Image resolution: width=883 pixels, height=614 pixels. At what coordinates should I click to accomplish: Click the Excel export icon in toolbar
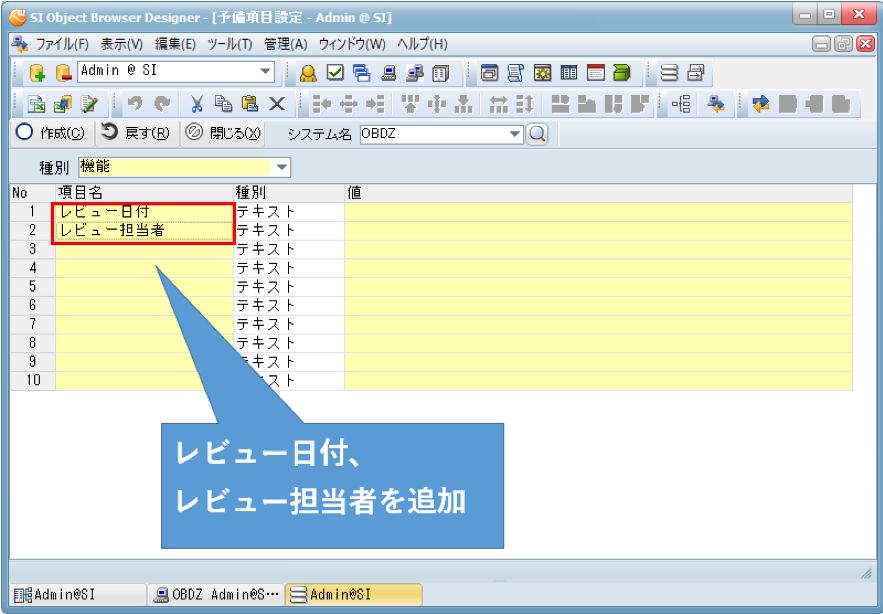pos(37,103)
